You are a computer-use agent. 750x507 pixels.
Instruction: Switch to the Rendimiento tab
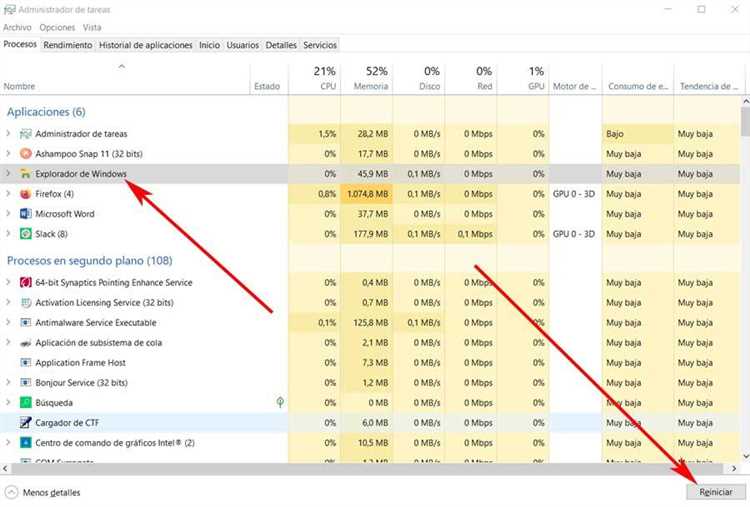(x=68, y=45)
